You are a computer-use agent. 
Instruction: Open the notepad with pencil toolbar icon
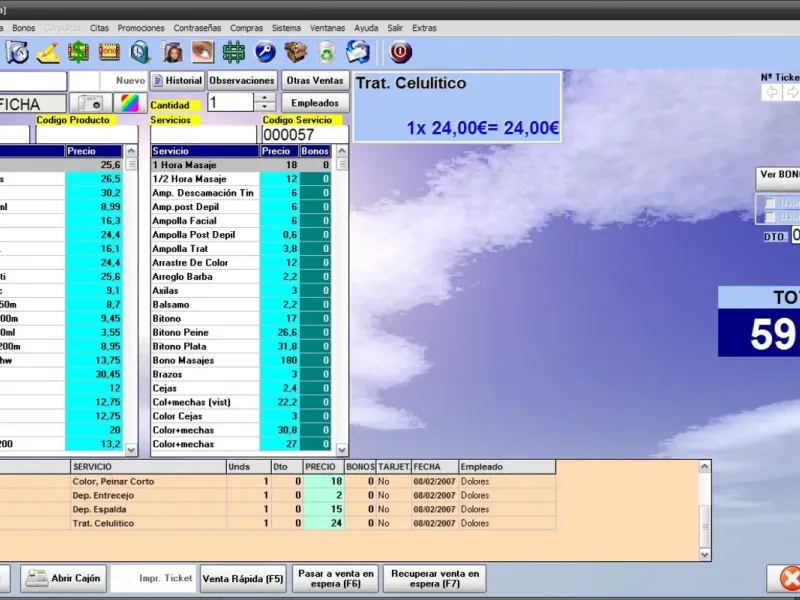tap(48, 52)
